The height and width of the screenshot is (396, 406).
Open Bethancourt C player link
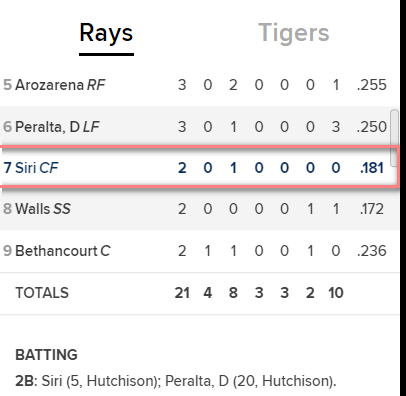[x=63, y=251]
